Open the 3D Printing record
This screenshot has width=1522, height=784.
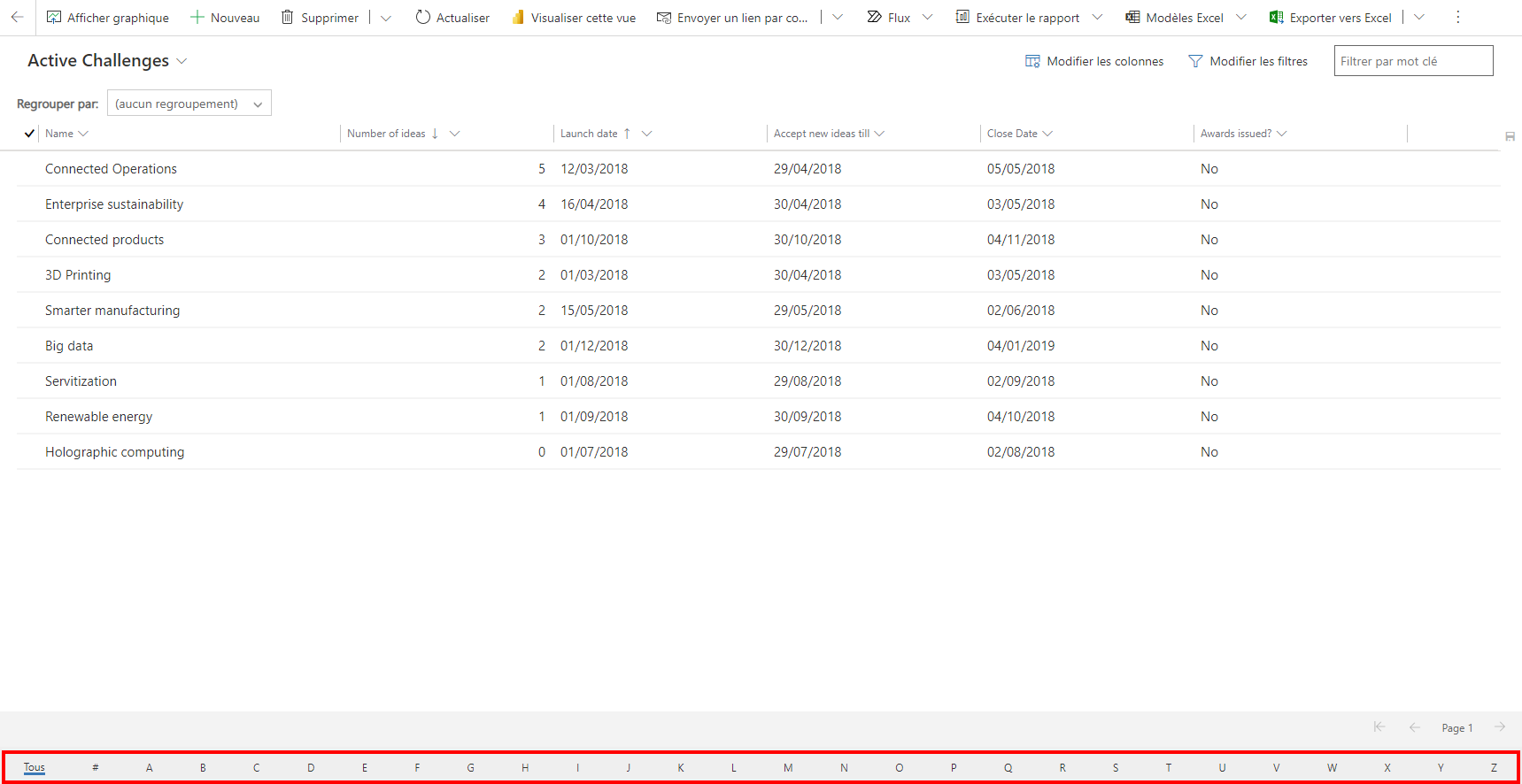point(78,275)
